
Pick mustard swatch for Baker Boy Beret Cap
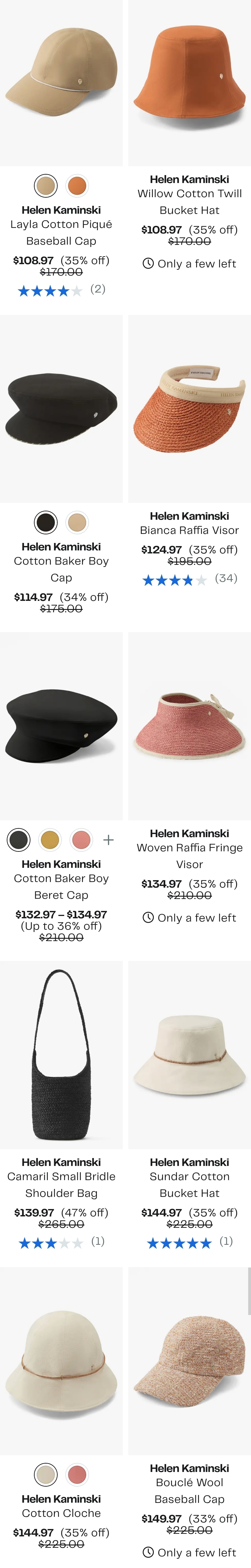pyautogui.click(x=50, y=840)
